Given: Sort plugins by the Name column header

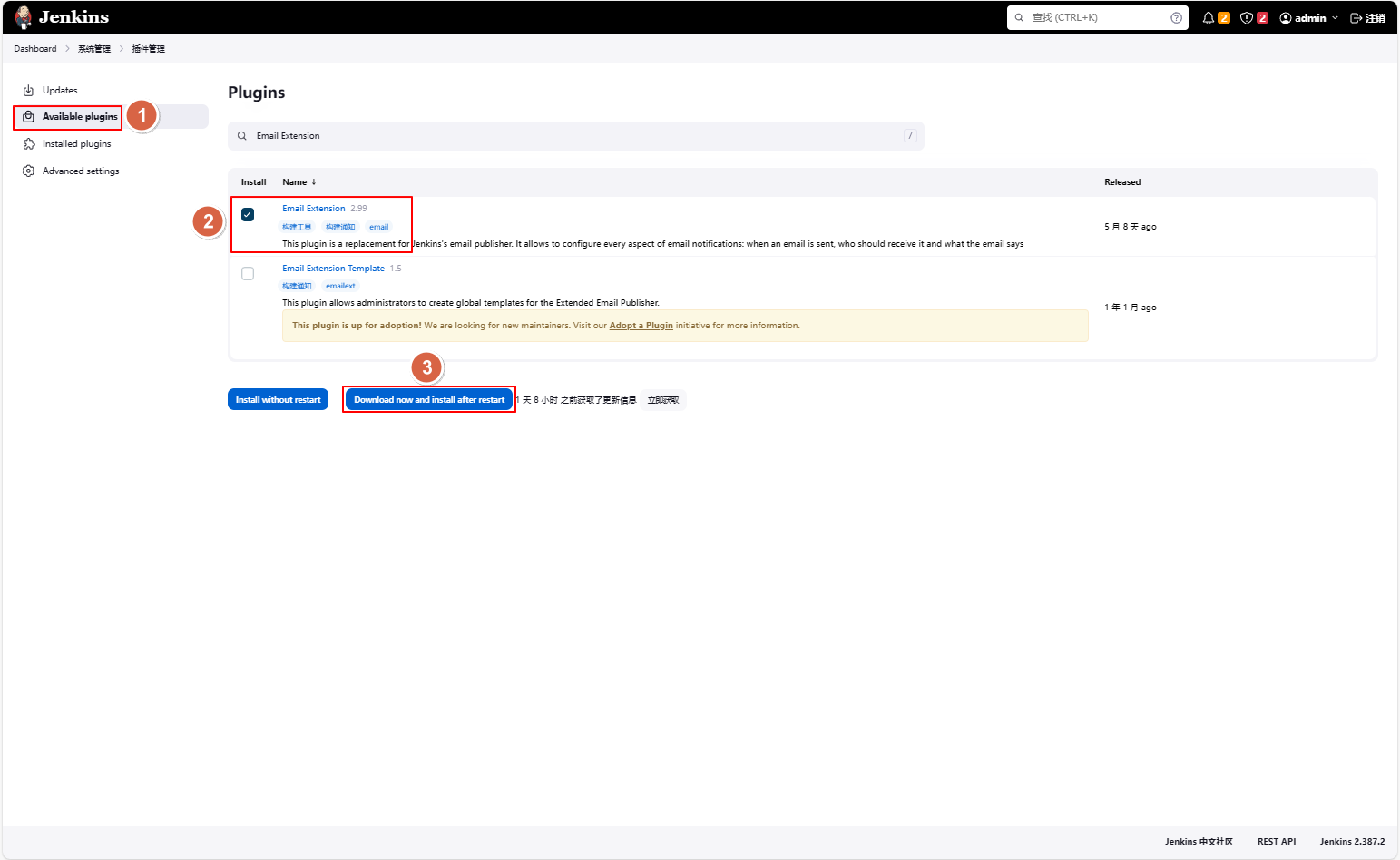Looking at the screenshot, I should pyautogui.click(x=299, y=182).
